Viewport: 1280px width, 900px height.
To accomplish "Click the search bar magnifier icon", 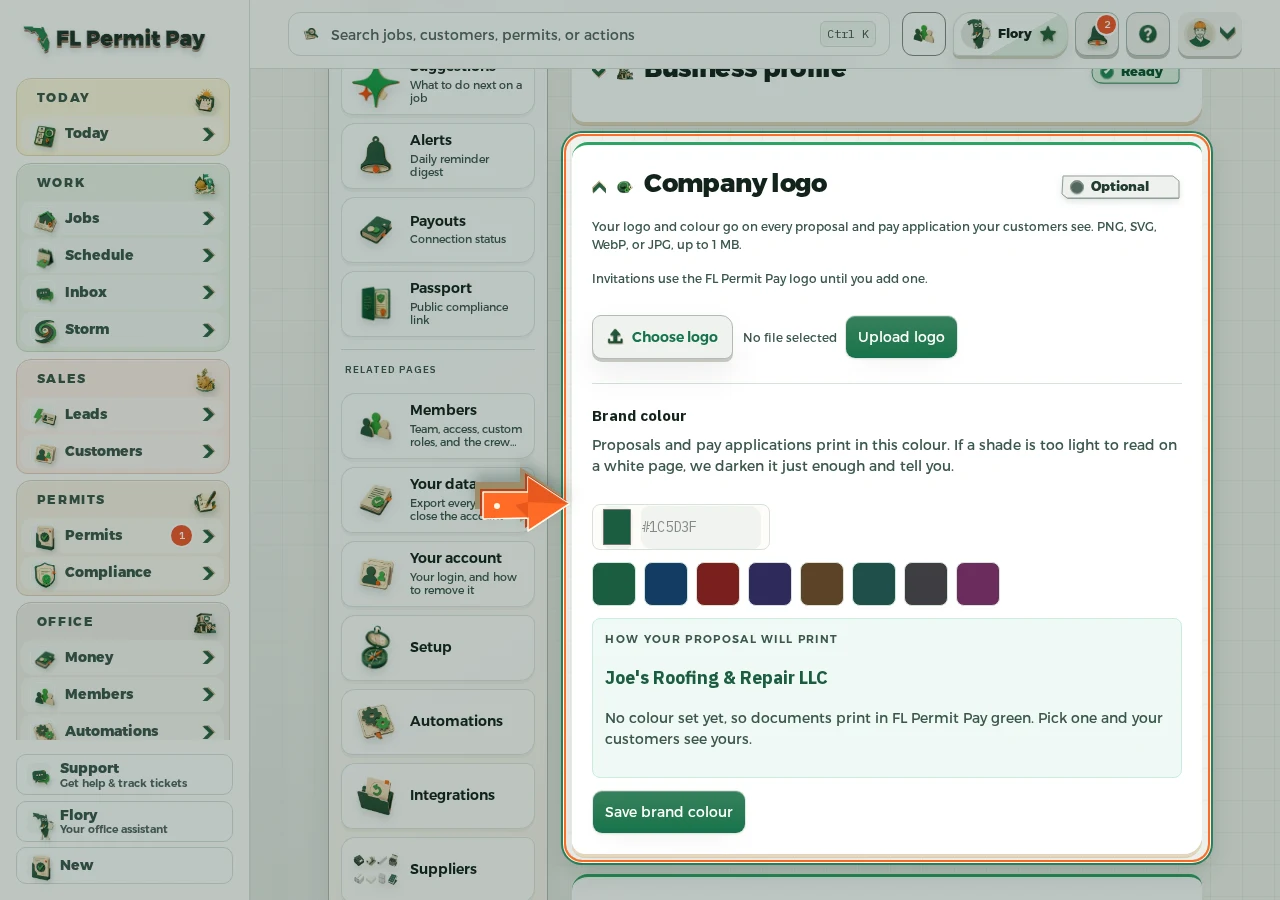I will (311, 34).
